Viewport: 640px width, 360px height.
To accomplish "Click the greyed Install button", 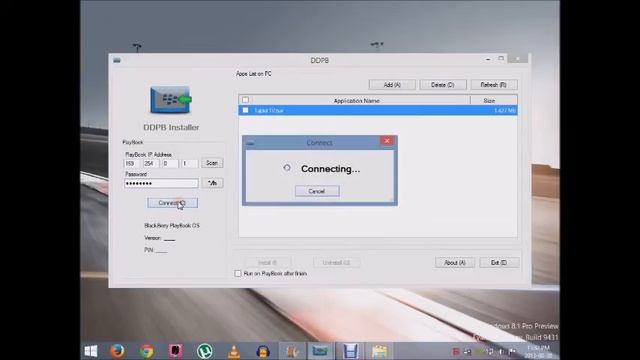I will pyautogui.click(x=267, y=262).
